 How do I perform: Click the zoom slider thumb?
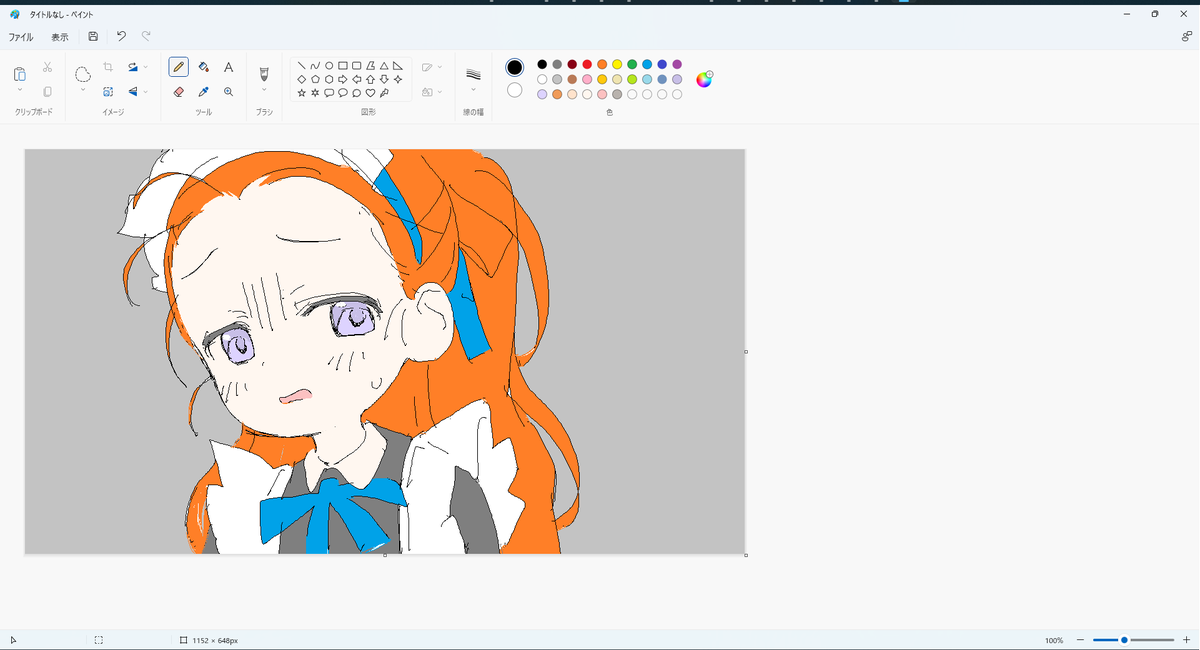click(x=1124, y=640)
